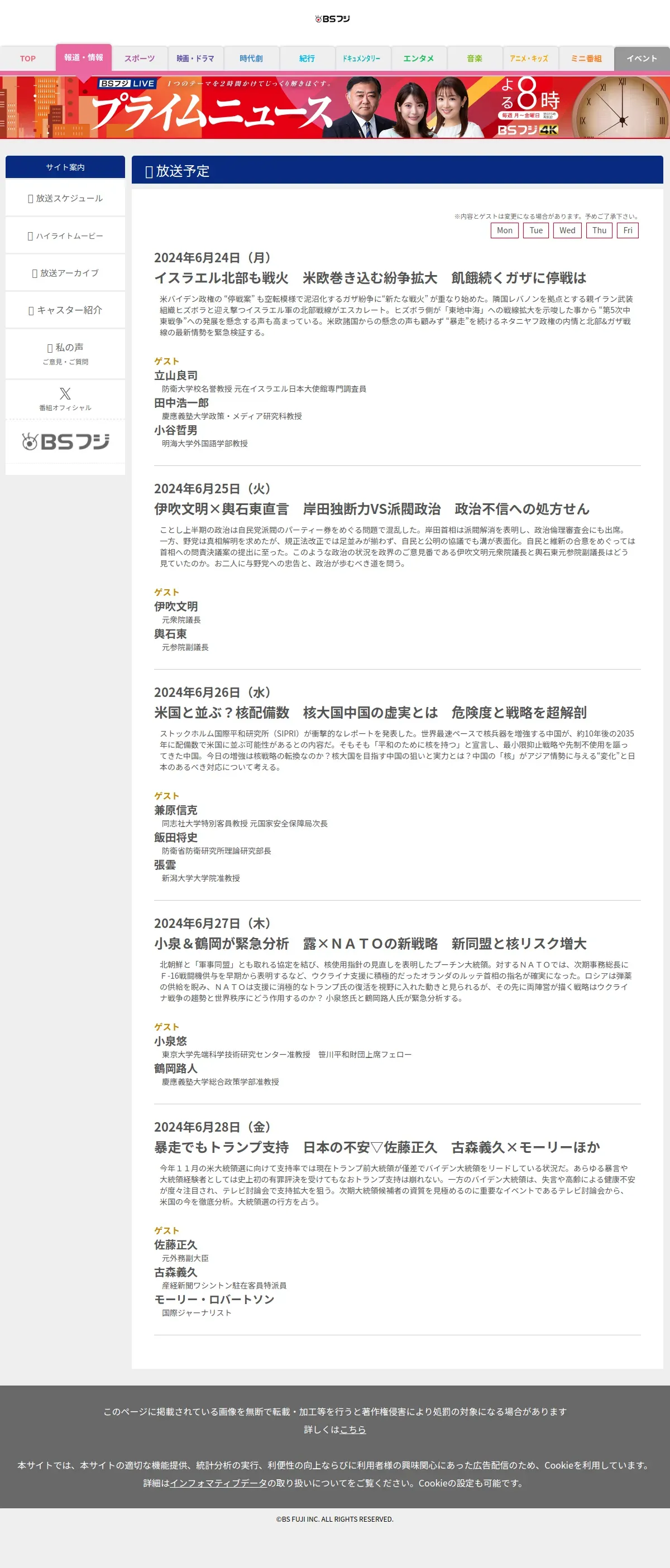Click guest name 張雲

click(165, 865)
